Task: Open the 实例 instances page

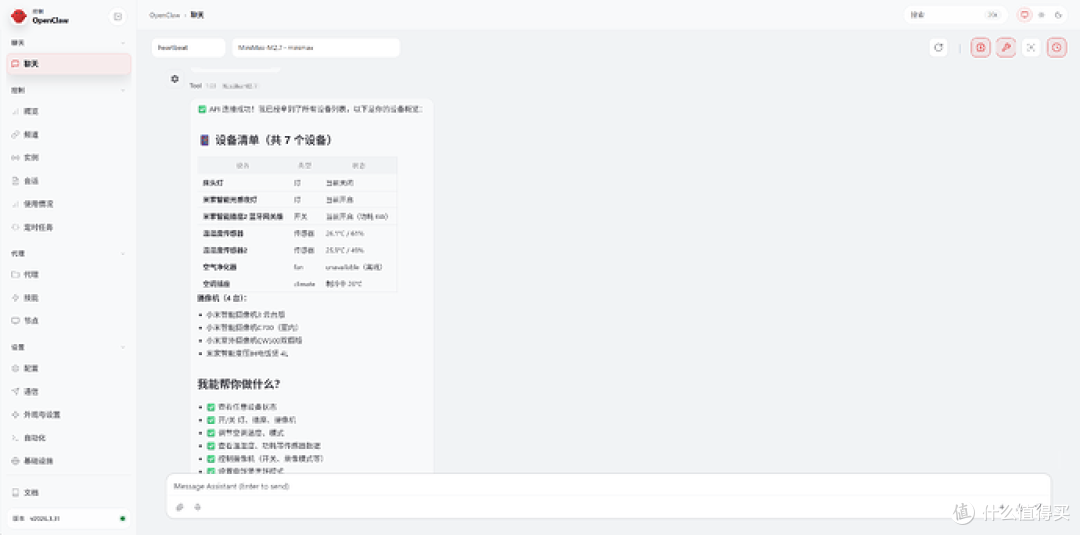Action: (69, 158)
